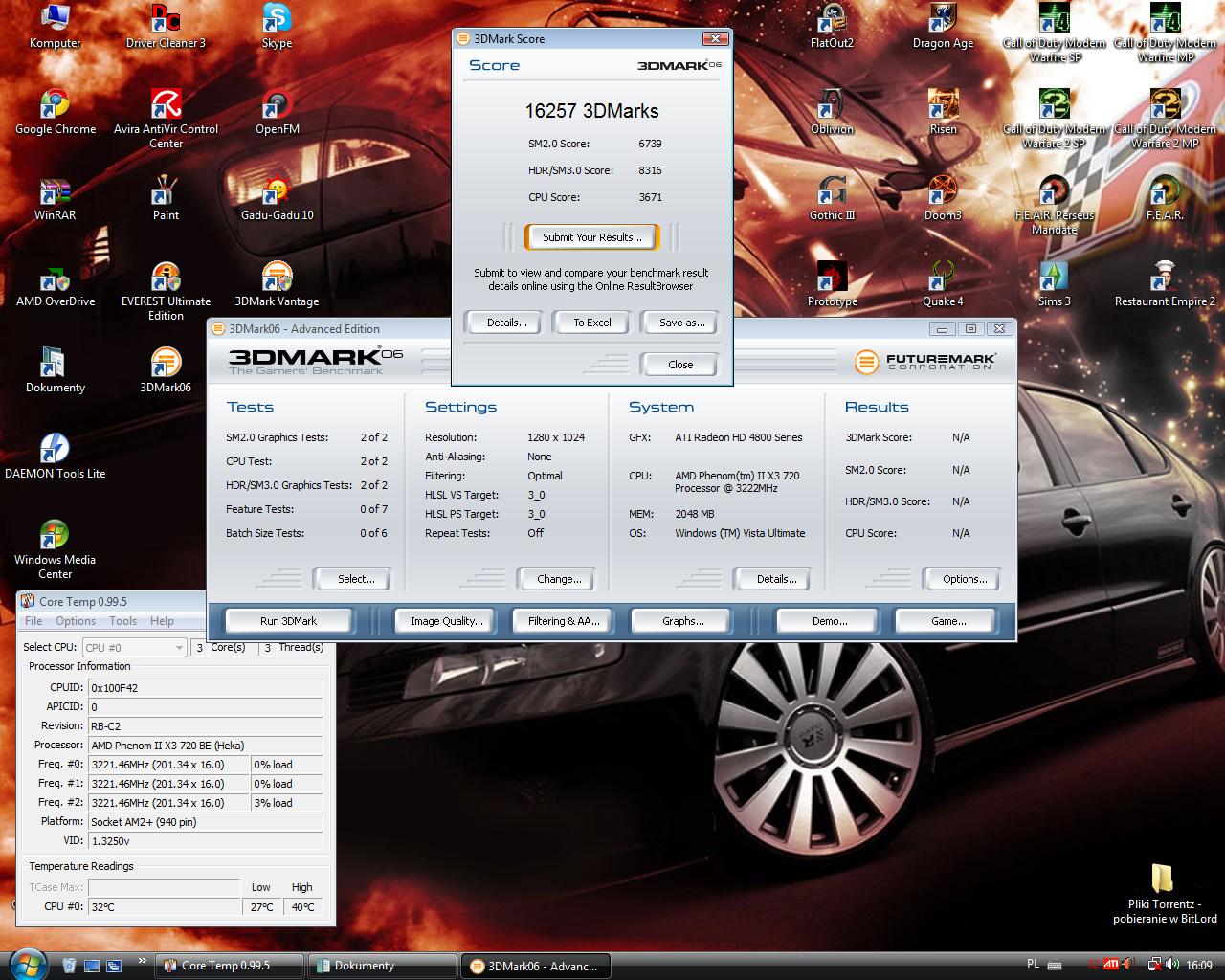Launch the Restaurant Empire 2 icon

pos(1165,285)
